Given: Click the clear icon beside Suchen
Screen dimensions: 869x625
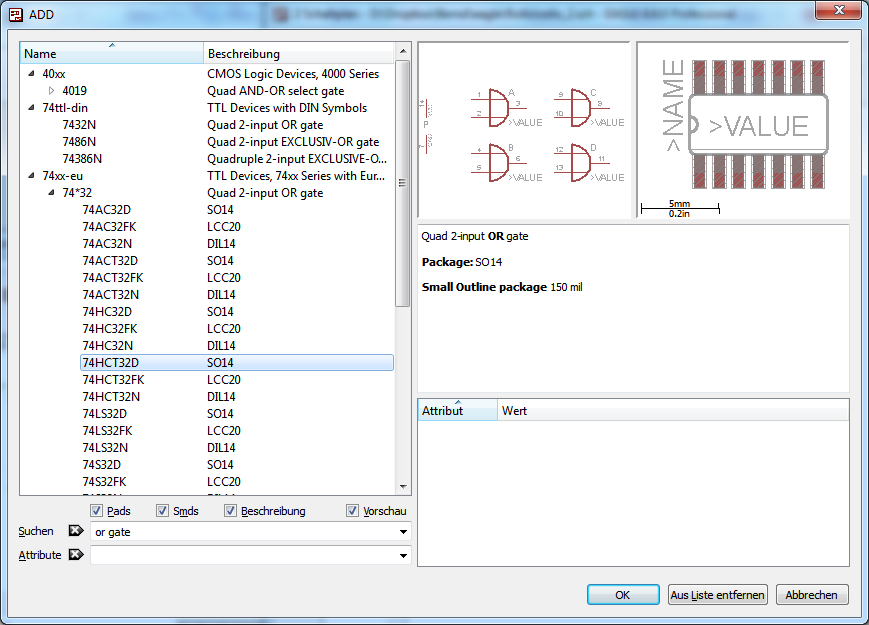Looking at the screenshot, I should tap(76, 531).
